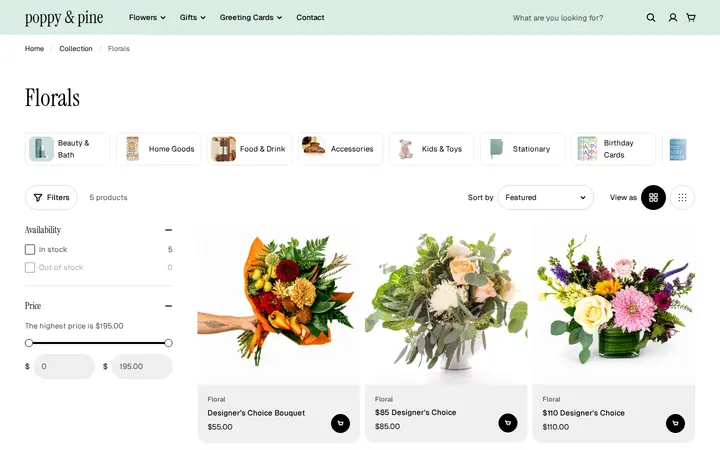
Task: Open the Sort by Featured dropdown
Action: [x=546, y=197]
